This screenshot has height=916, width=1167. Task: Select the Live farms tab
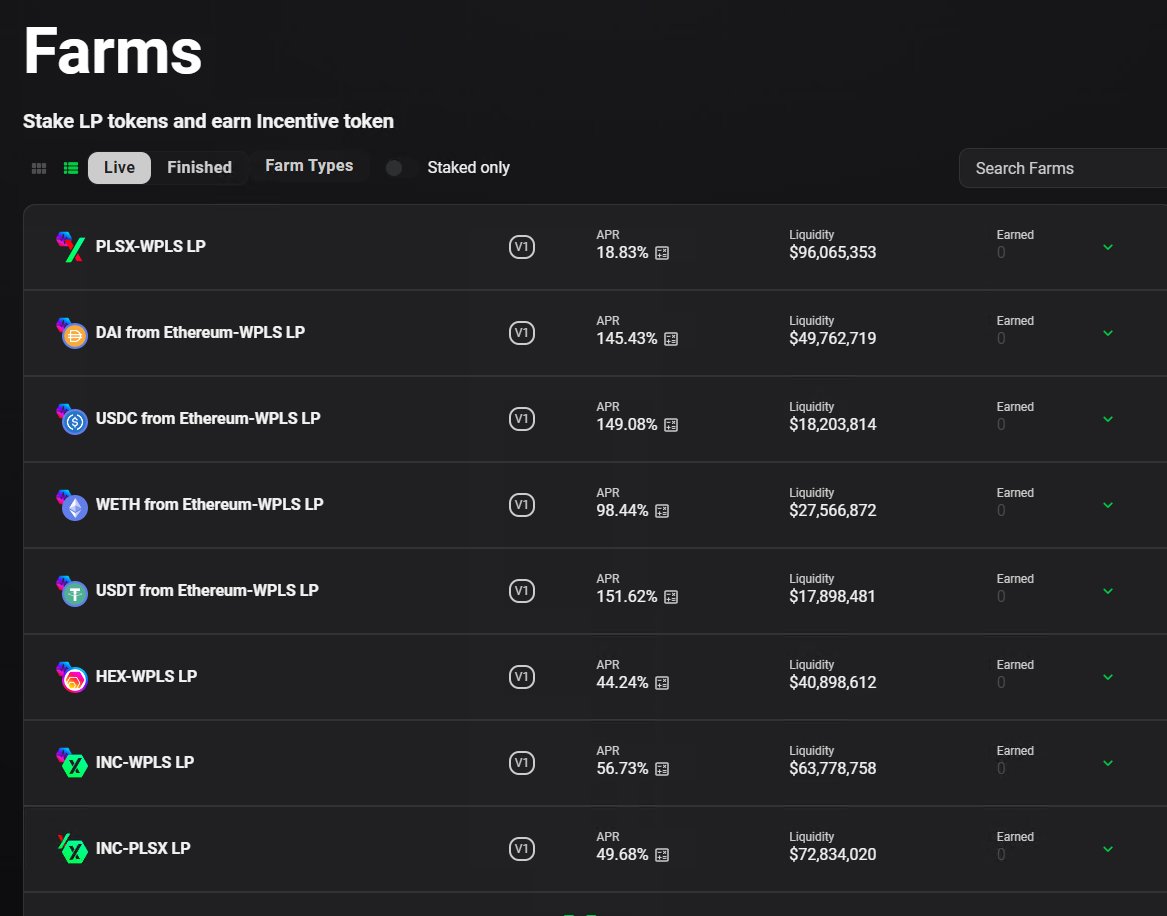(x=119, y=167)
